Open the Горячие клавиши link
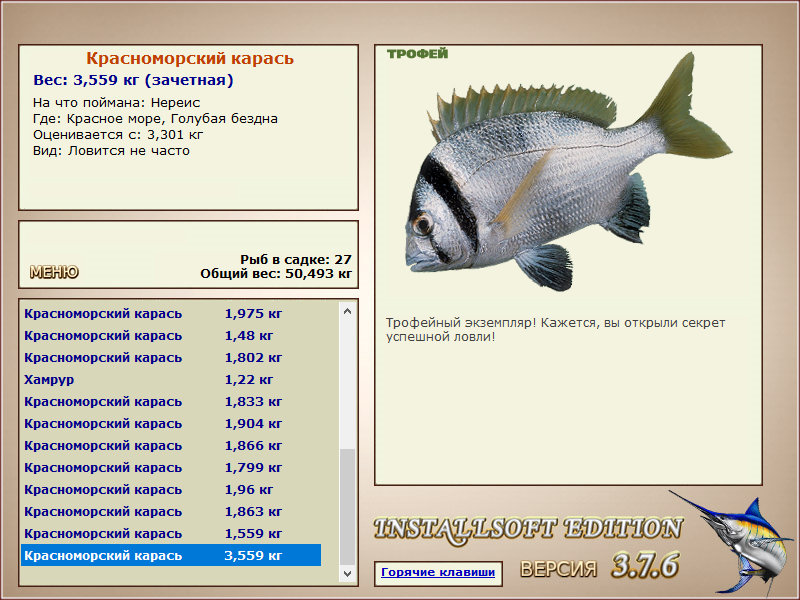 click(438, 572)
